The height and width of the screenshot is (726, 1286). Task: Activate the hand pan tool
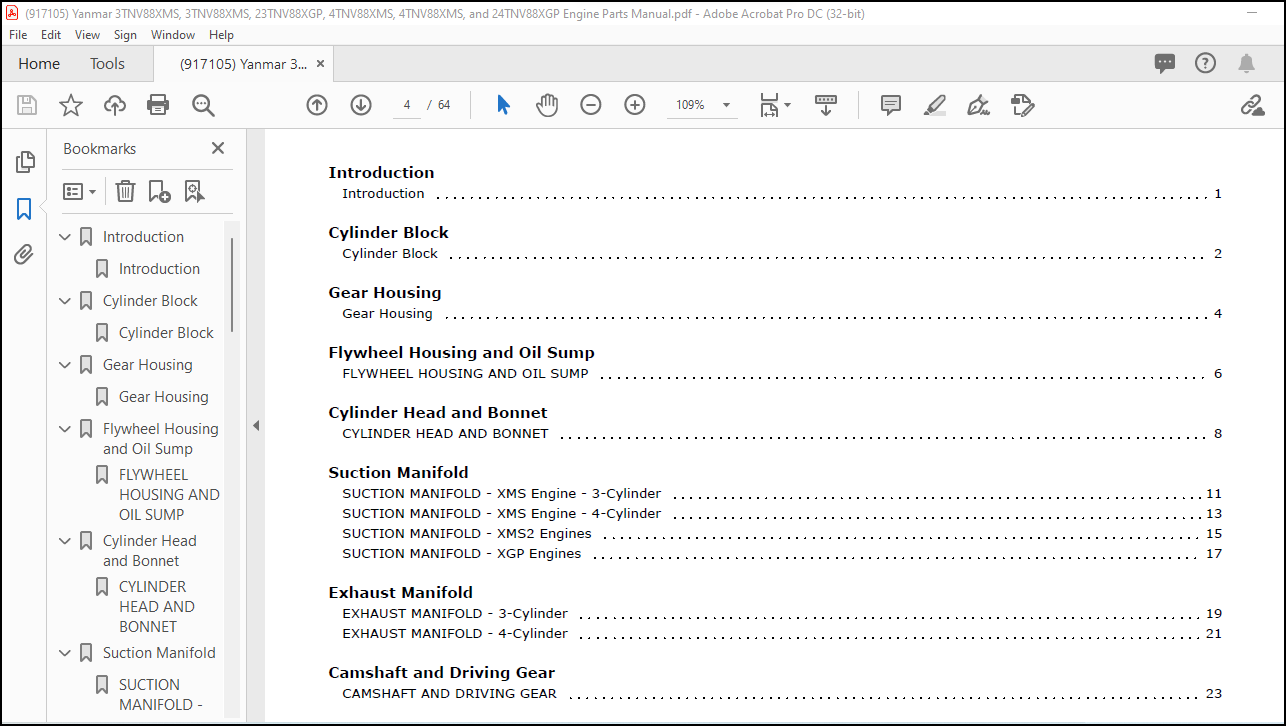coord(547,105)
